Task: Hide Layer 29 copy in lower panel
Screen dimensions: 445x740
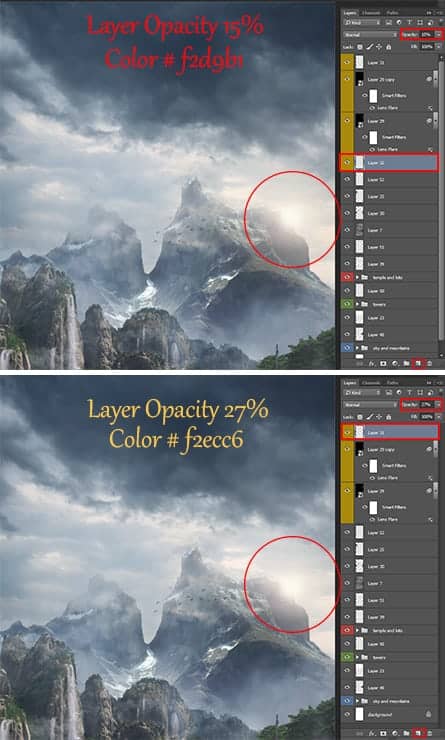Action: pyautogui.click(x=348, y=449)
